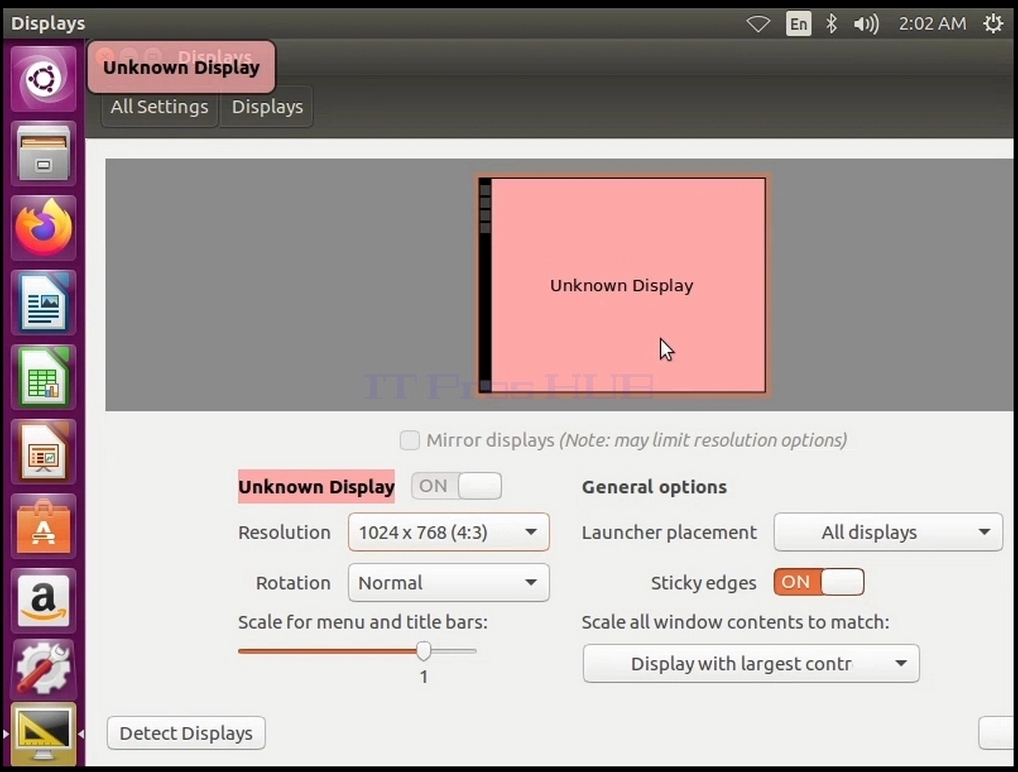Viewport: 1018px width, 772px height.
Task: Launch LibreOffice Writer
Action: (x=43, y=303)
